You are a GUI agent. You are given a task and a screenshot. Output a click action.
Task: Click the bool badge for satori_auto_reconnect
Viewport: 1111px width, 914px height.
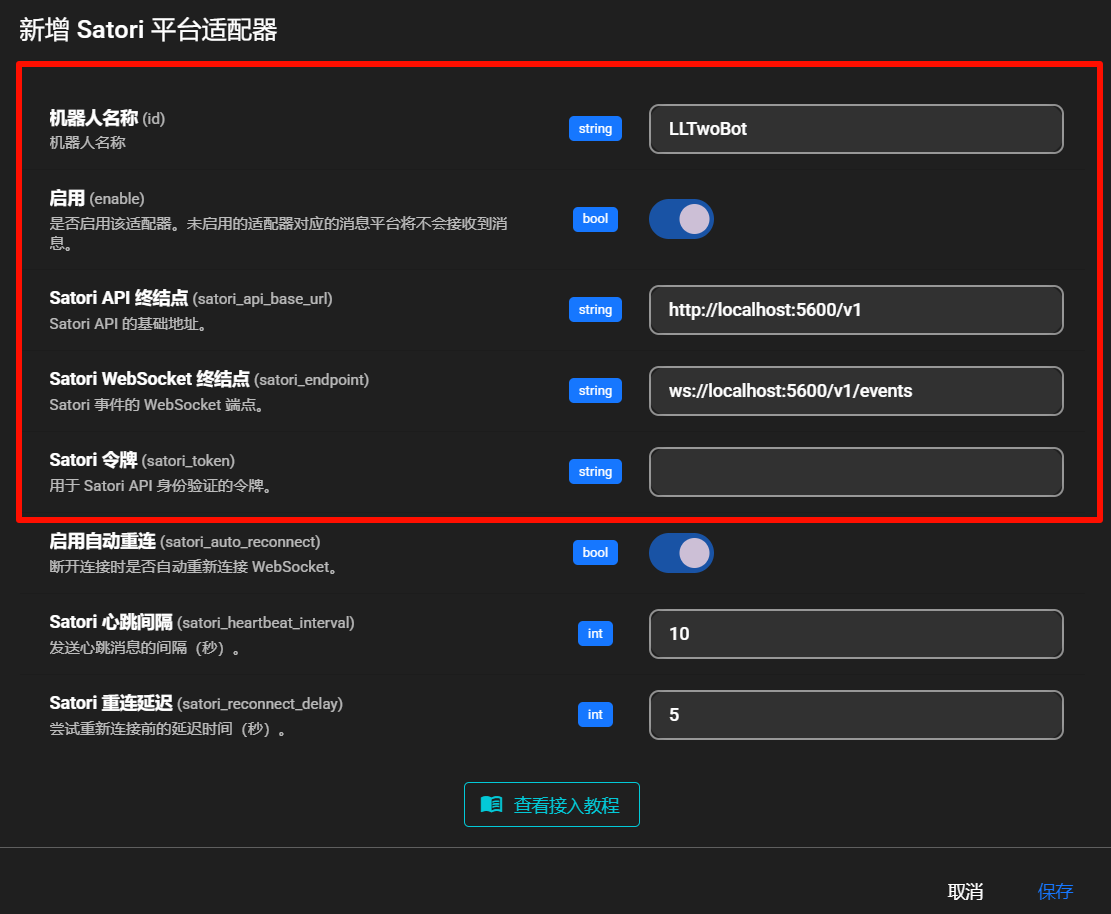pyautogui.click(x=595, y=553)
